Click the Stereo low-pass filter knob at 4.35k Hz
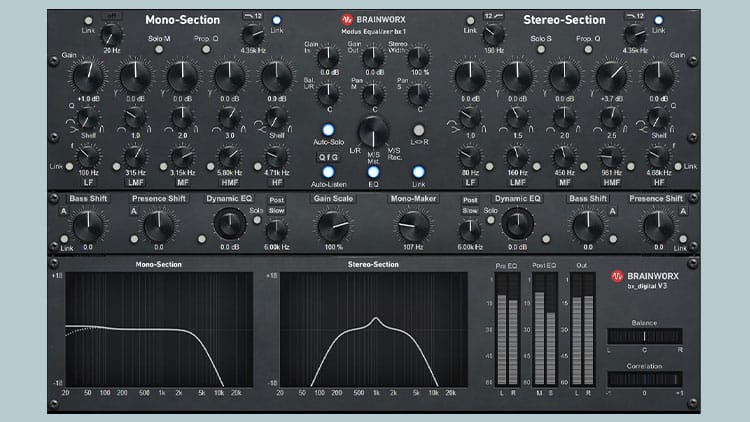 point(635,35)
